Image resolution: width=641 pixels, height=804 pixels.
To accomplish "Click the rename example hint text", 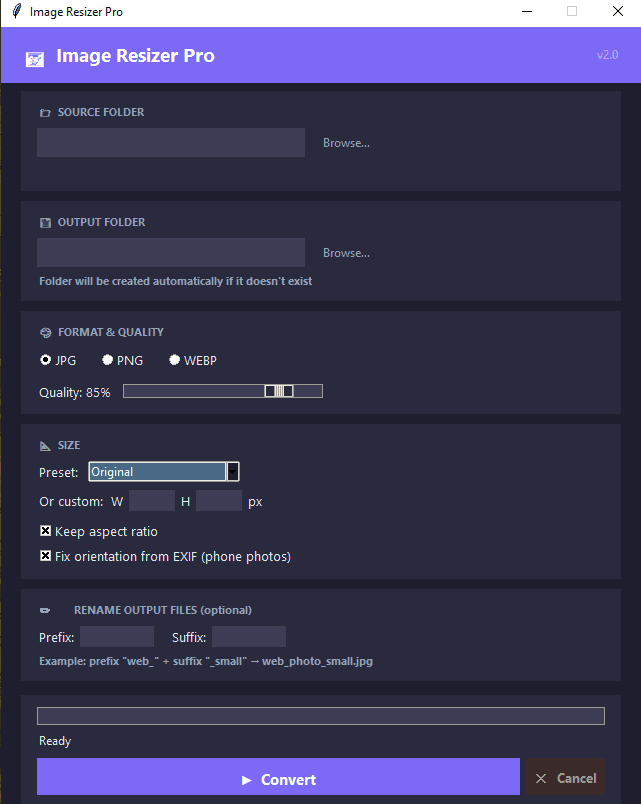I will pos(206,661).
